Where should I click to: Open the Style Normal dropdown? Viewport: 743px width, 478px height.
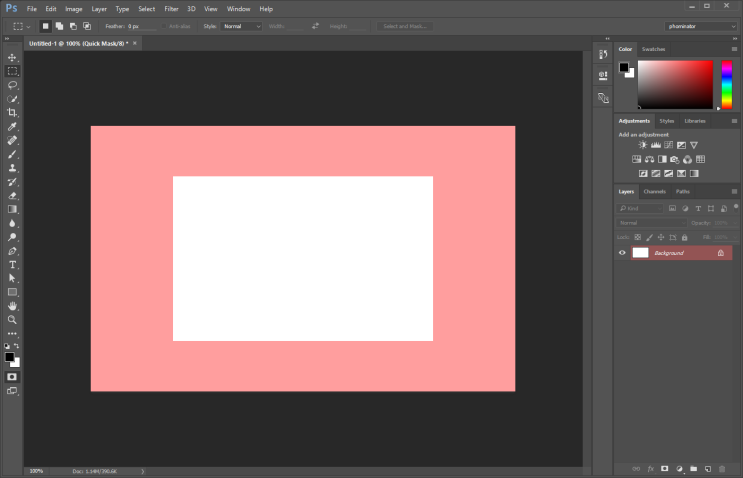coord(241,27)
